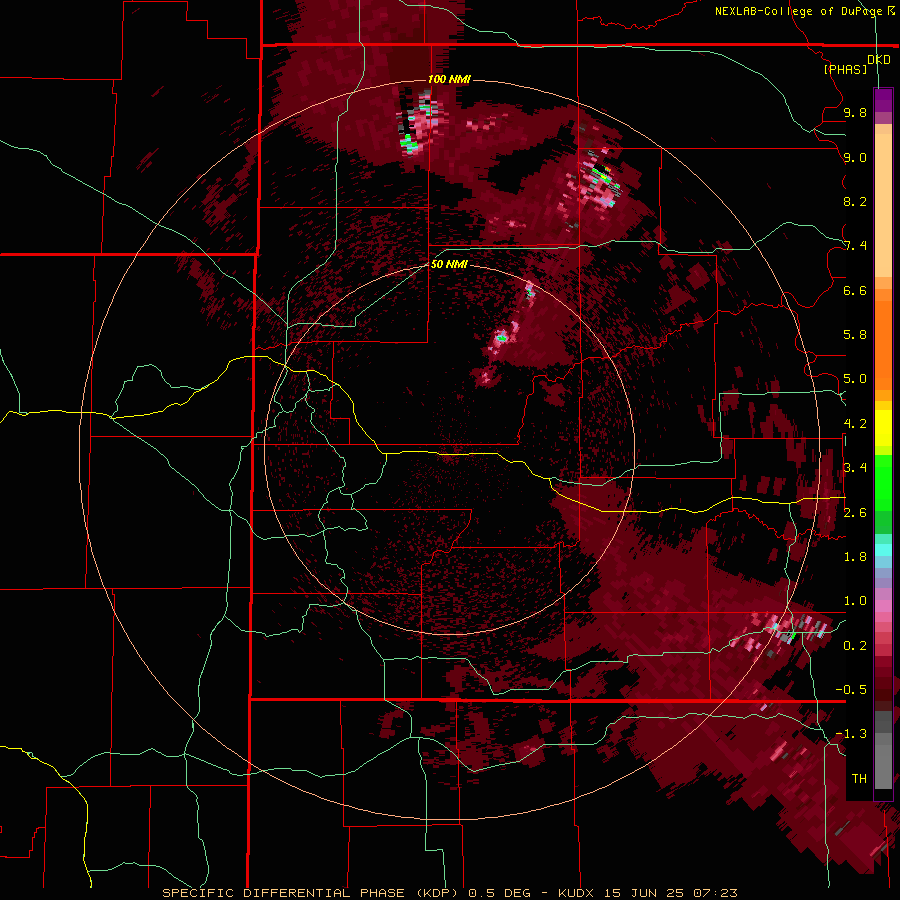Click the 5.0 value on color scale
The width and height of the screenshot is (900, 900).
coord(855,379)
